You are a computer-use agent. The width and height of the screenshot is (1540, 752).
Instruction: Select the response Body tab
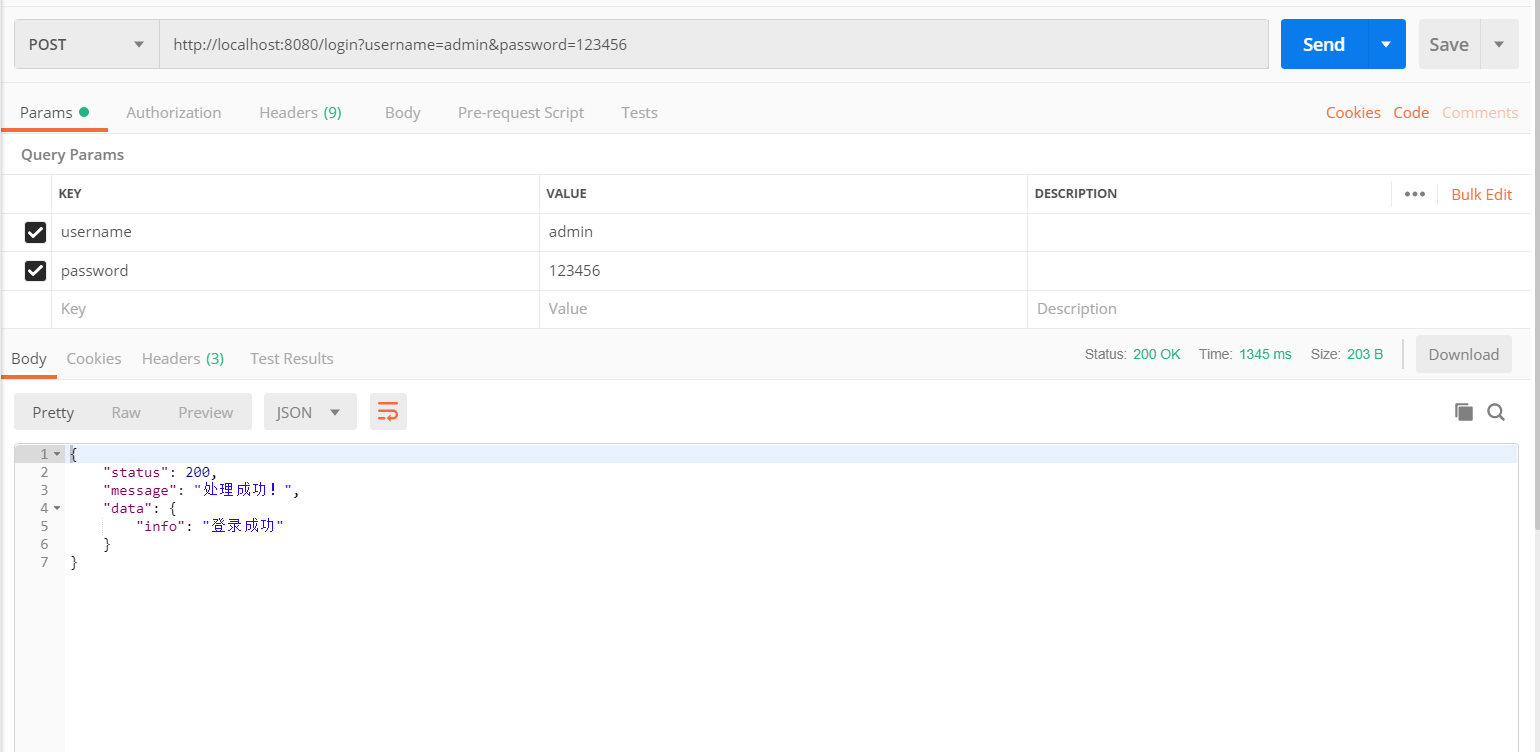point(29,358)
